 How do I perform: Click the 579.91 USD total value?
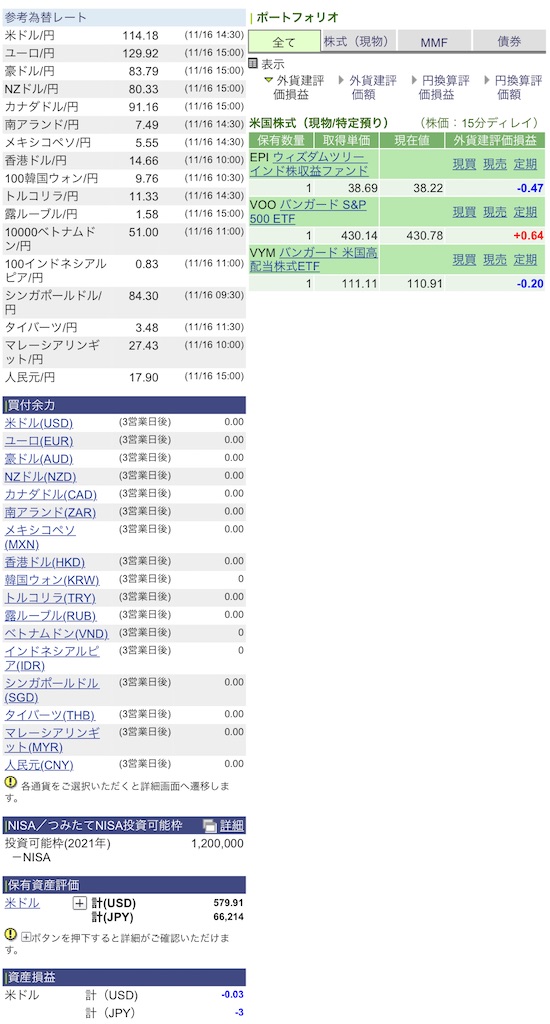(x=229, y=904)
